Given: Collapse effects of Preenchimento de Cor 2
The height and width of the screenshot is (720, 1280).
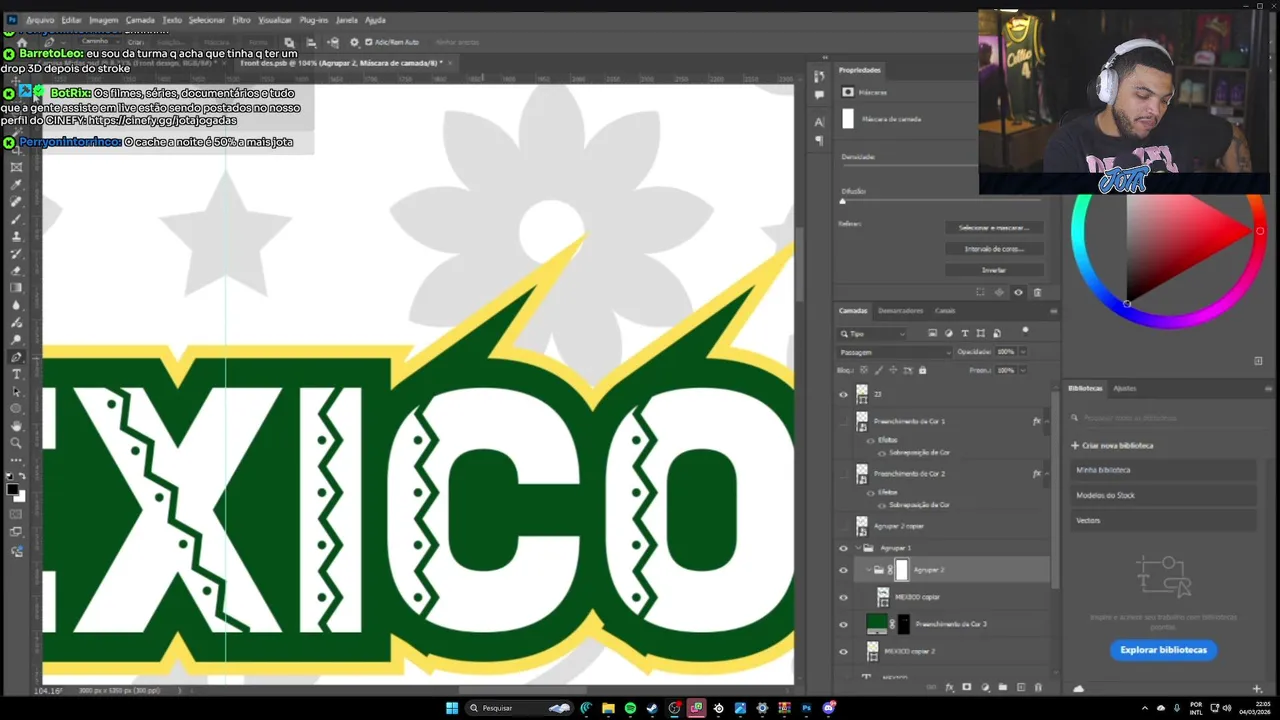Looking at the screenshot, I should (1047, 473).
